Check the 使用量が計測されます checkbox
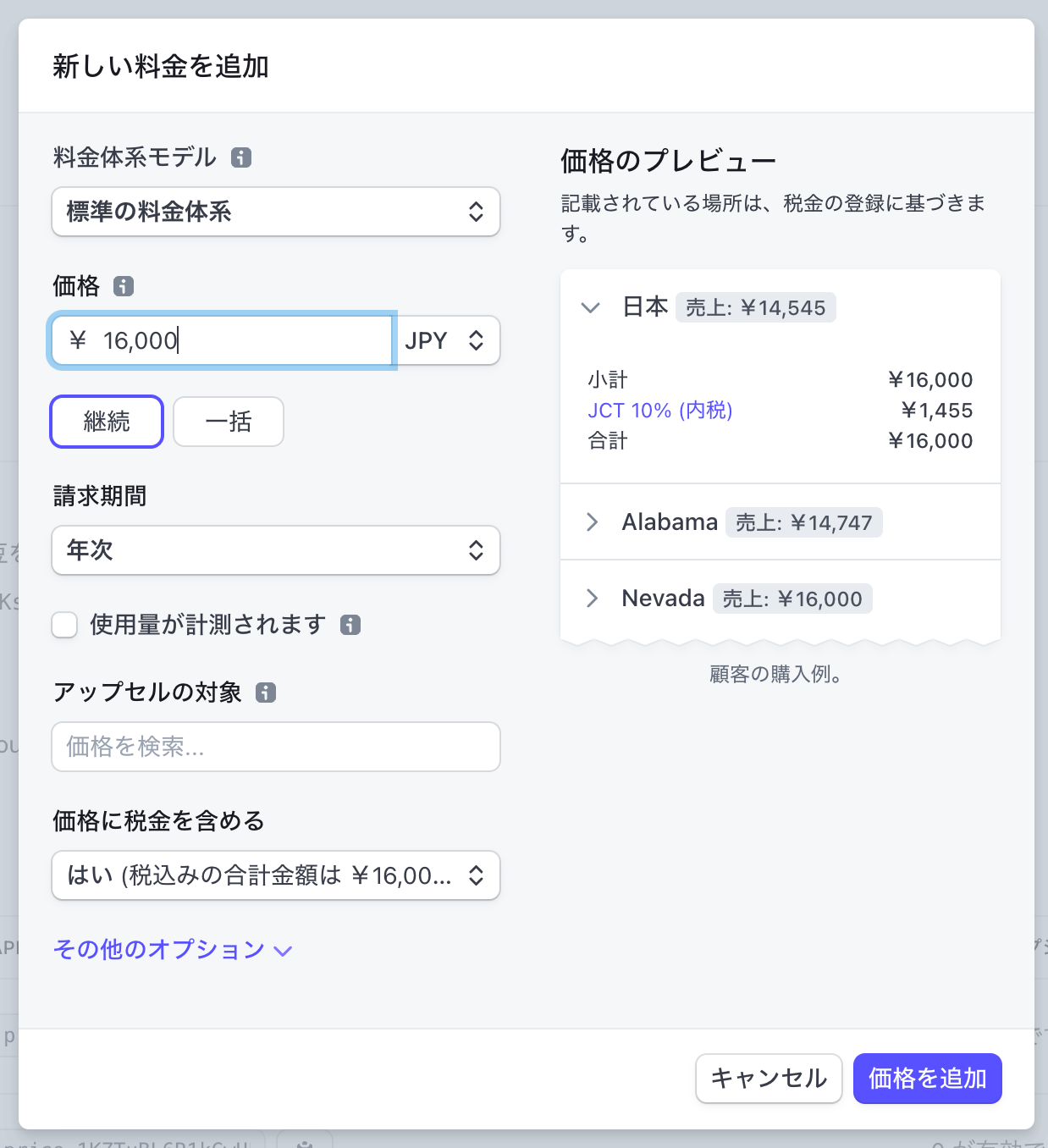 tap(64, 625)
